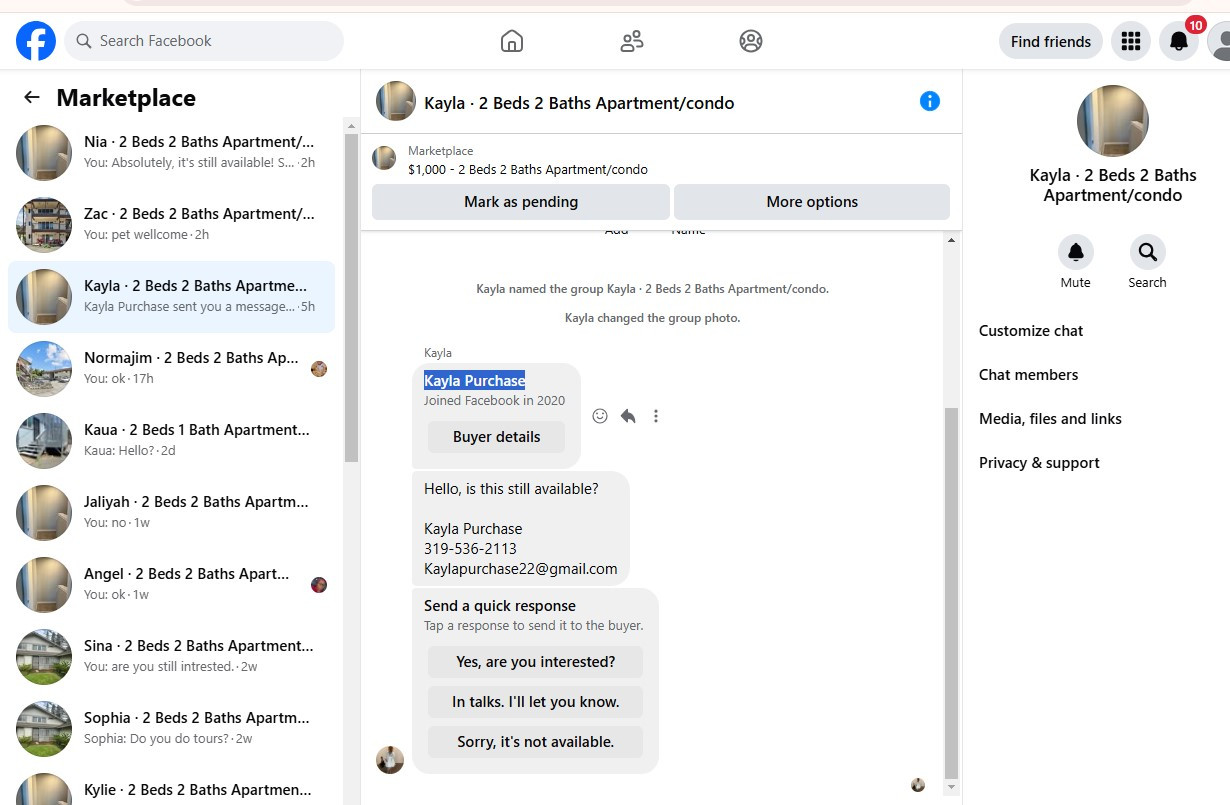Go back using the Marketplace arrow
Image resolution: width=1230 pixels, height=805 pixels.
pyautogui.click(x=32, y=97)
